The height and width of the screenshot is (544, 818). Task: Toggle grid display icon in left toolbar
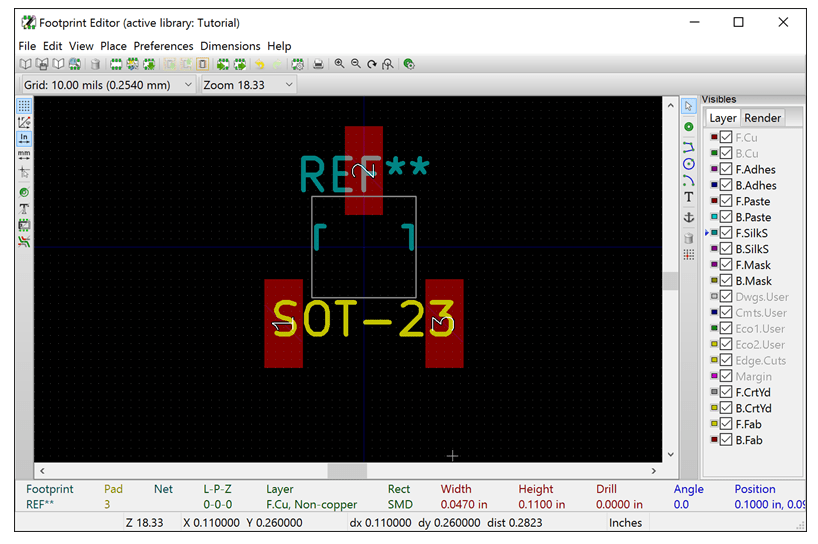tap(24, 106)
